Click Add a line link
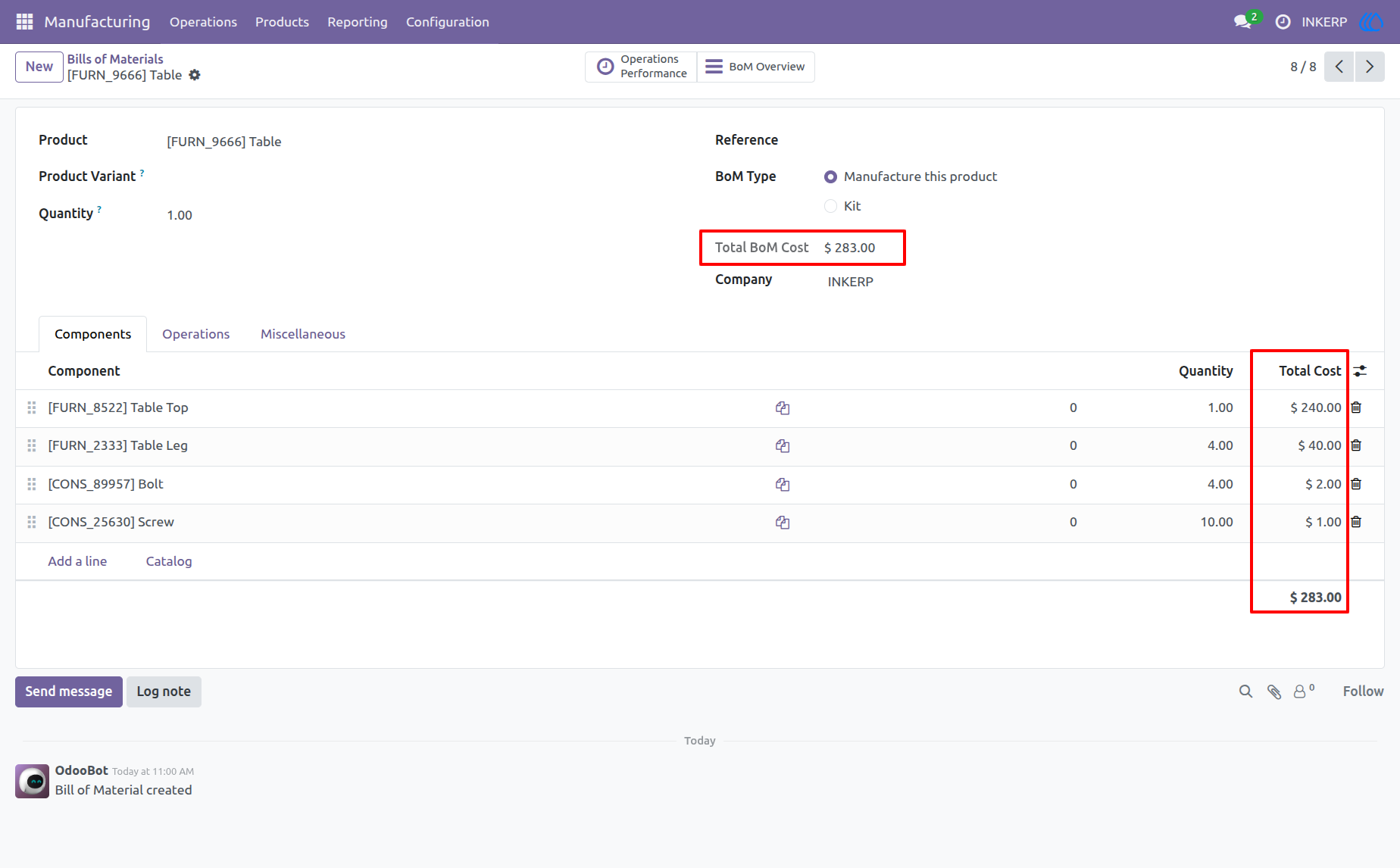 [77, 561]
